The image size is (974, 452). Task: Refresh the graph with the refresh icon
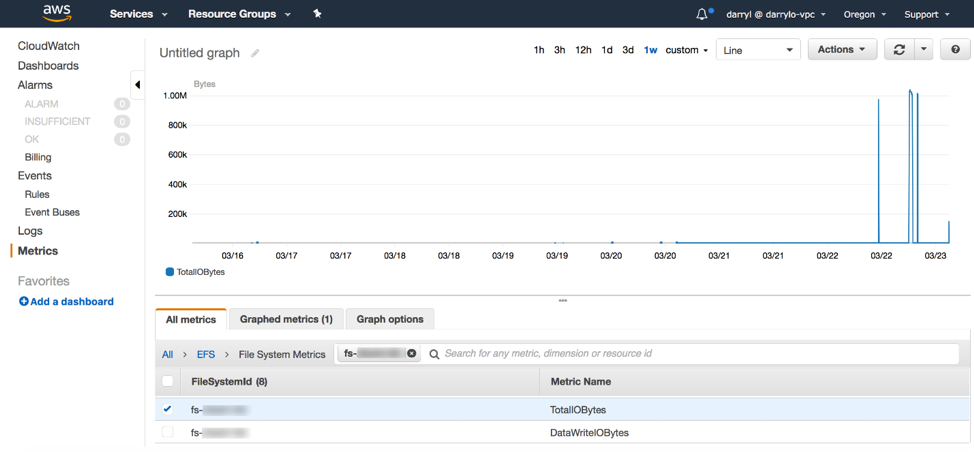point(899,50)
